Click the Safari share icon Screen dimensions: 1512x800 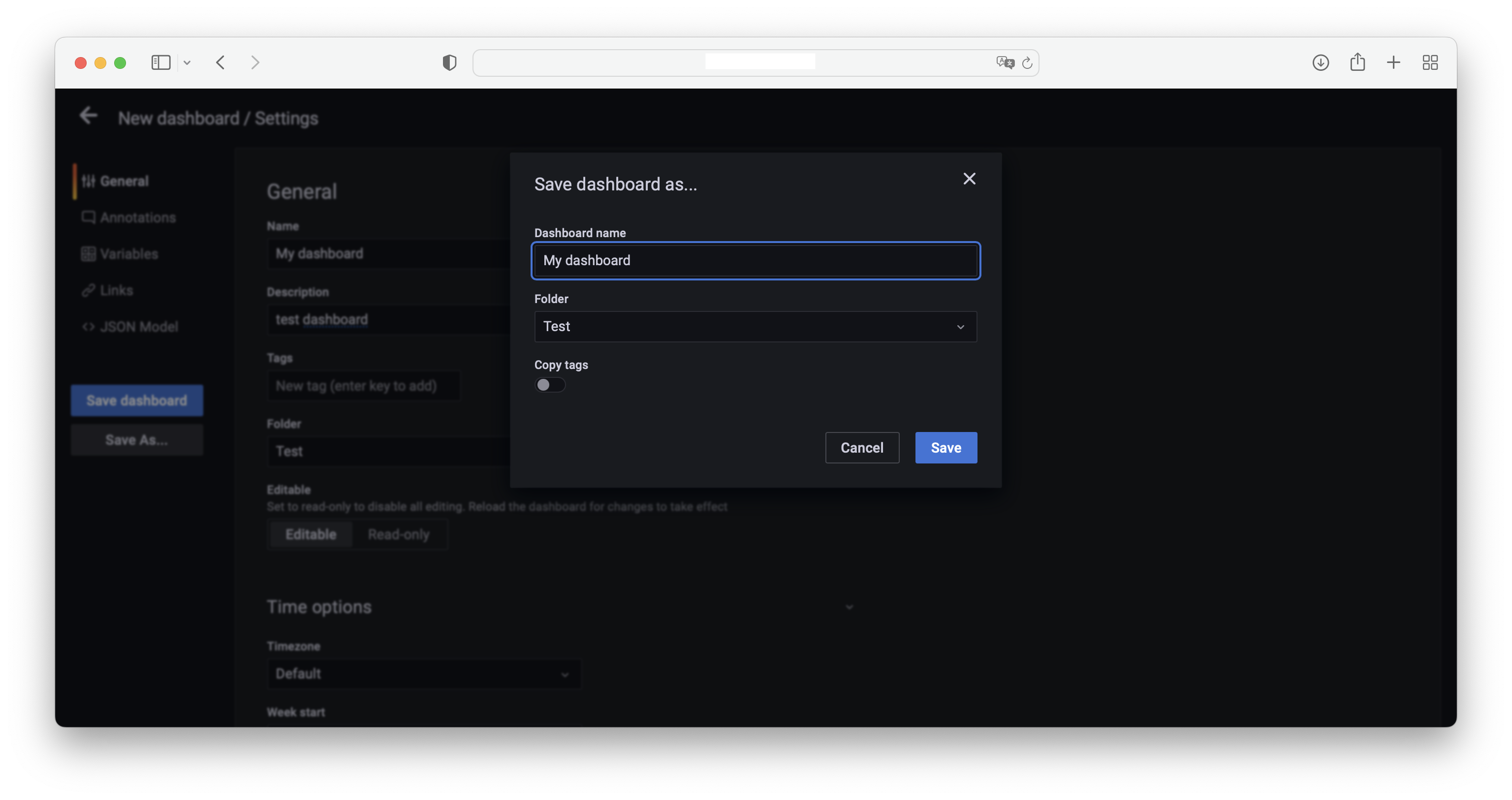(x=1357, y=62)
